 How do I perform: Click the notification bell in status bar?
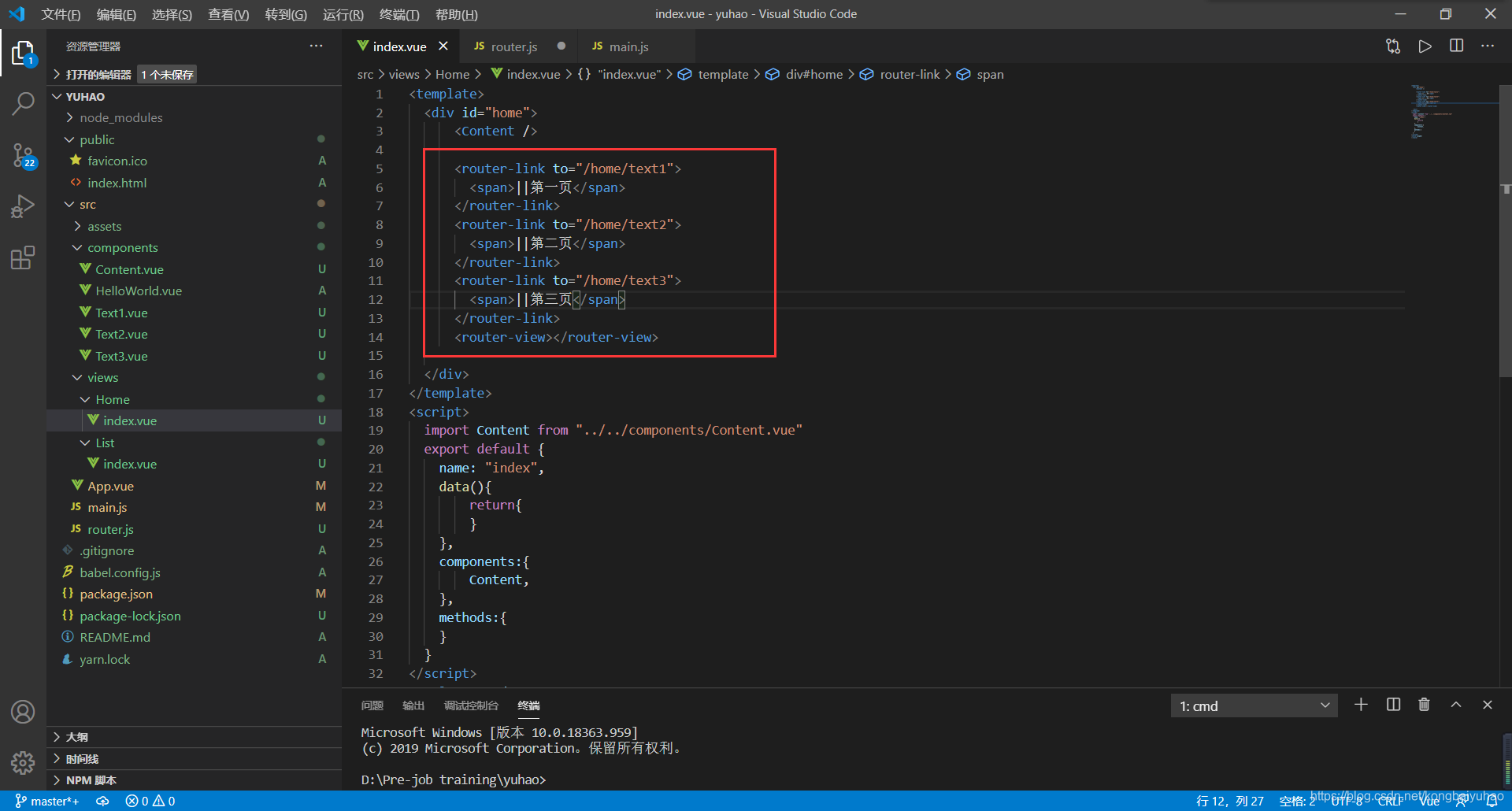pyautogui.click(x=1492, y=801)
